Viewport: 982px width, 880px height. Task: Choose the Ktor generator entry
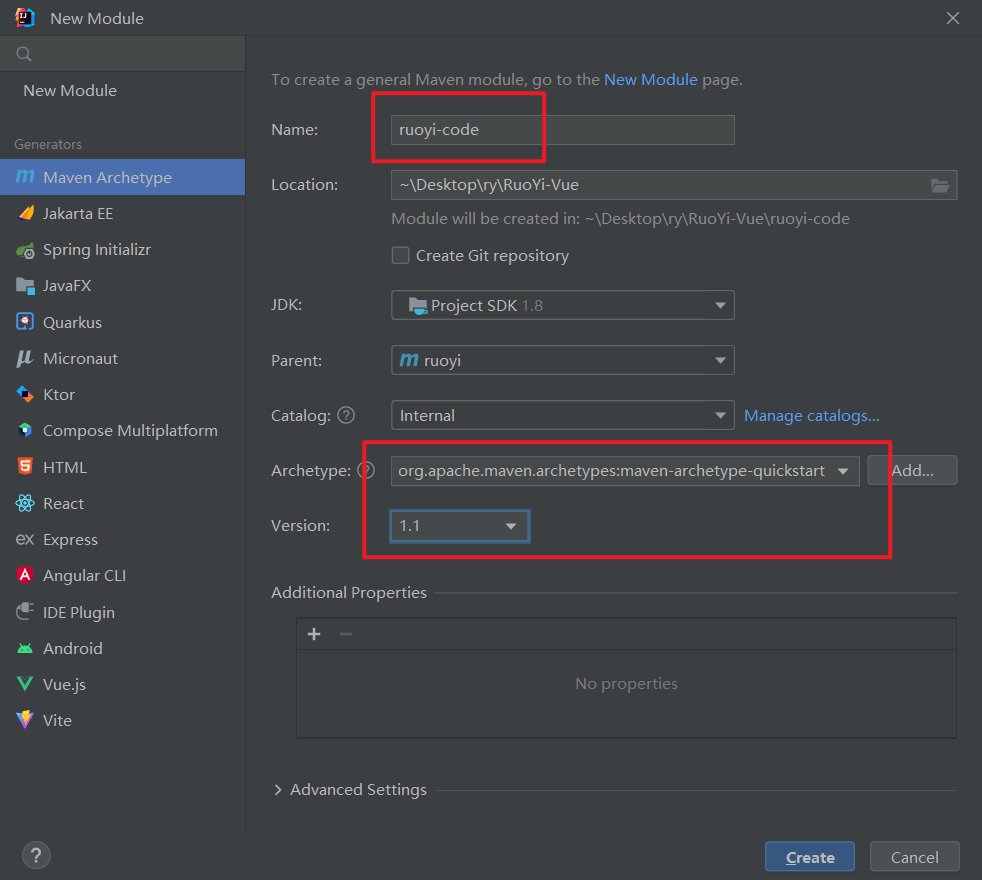pos(122,395)
